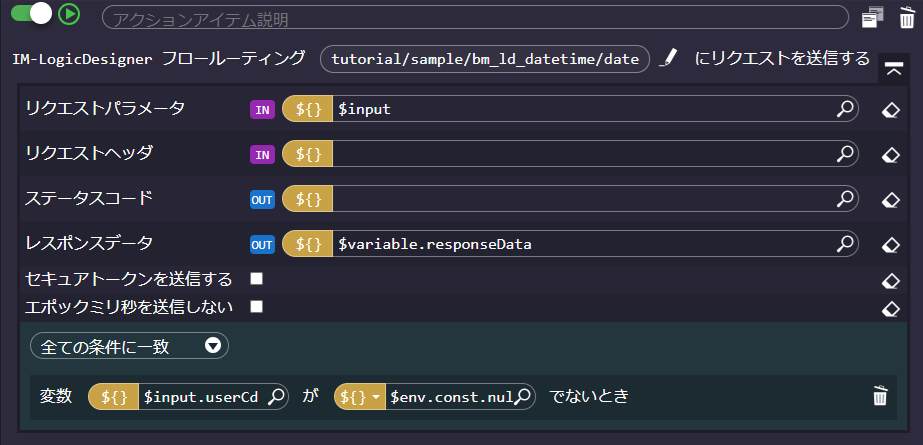The width and height of the screenshot is (923, 445).
Task: Click the IM-LogicDesigner フロールーティング title text
Action: tap(159, 58)
